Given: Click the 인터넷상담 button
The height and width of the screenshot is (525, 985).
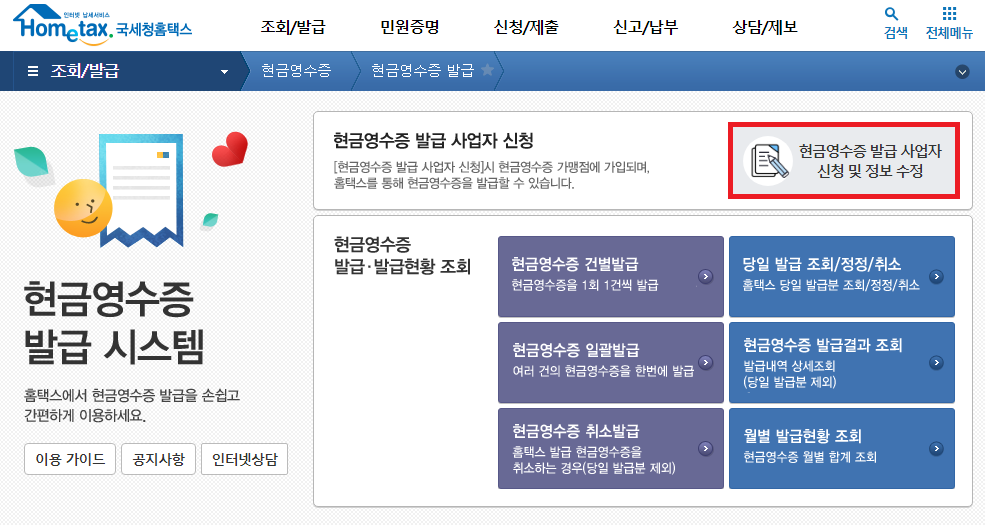Looking at the screenshot, I should (244, 459).
